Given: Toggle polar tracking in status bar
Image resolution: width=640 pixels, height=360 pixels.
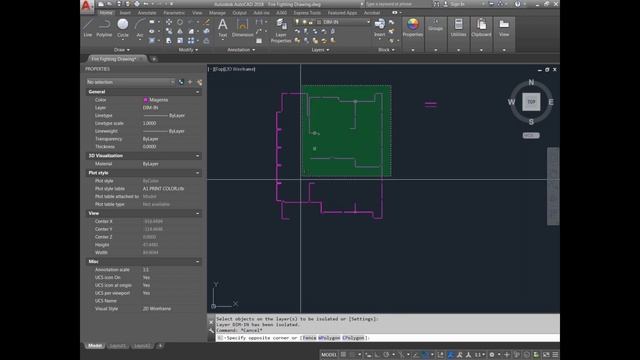Looking at the screenshot, I should (386, 355).
